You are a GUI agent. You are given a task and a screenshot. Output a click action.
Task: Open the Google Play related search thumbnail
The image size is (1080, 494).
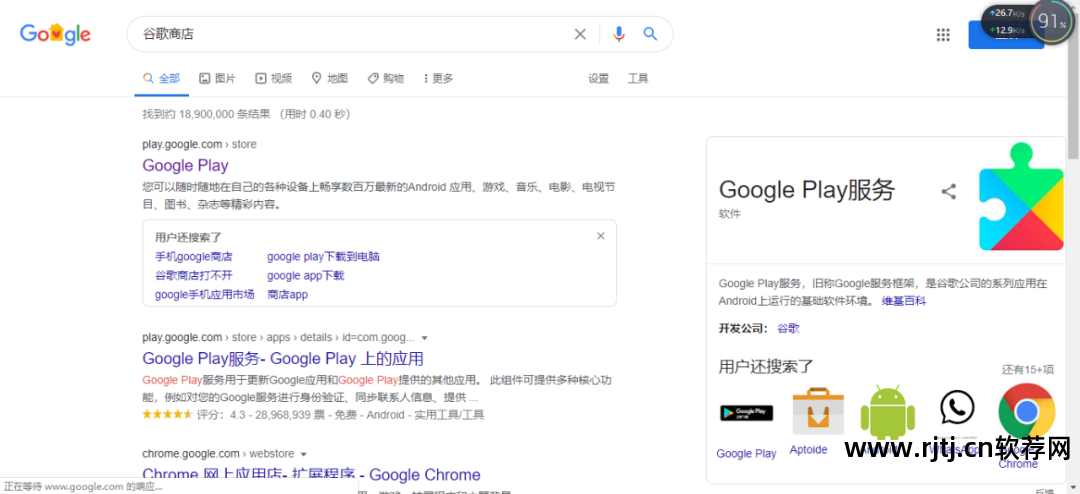747,413
